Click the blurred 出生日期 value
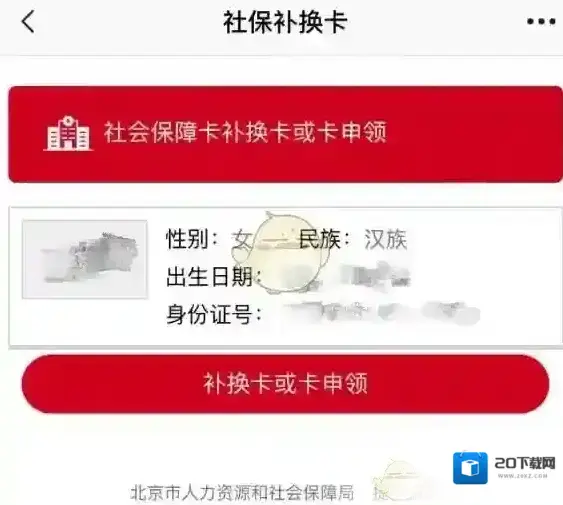The width and height of the screenshot is (563, 505). pos(375,276)
